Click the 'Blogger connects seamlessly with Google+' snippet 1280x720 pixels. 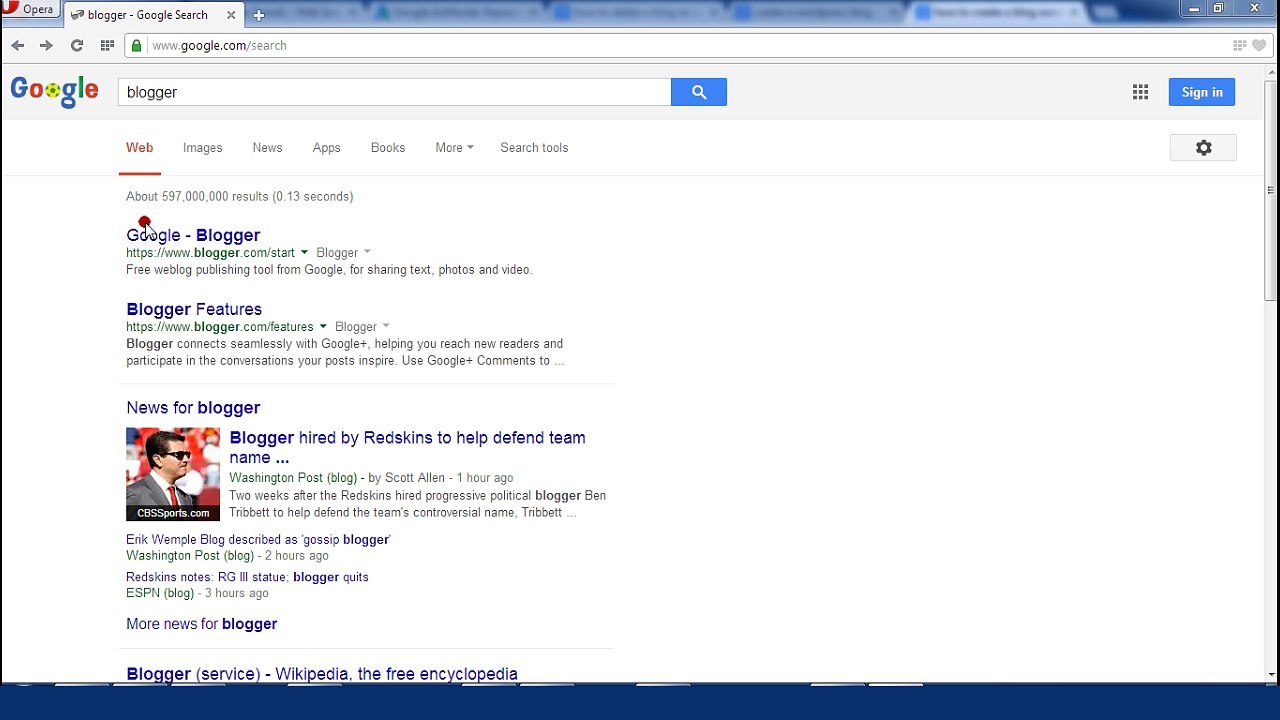[345, 352]
